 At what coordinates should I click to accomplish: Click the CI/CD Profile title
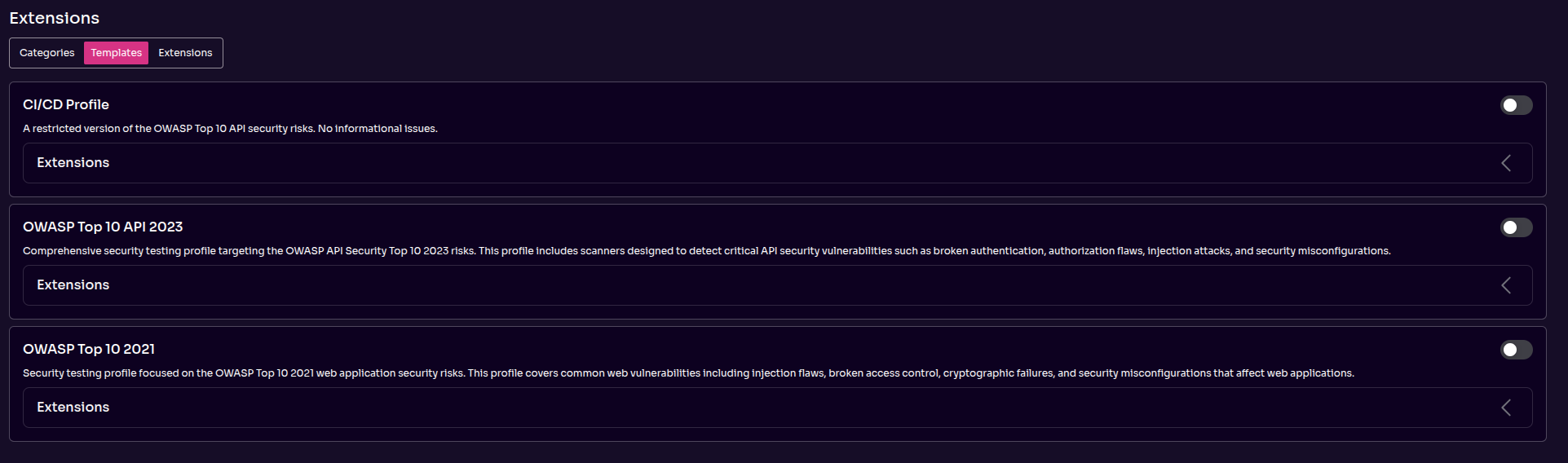click(x=66, y=104)
